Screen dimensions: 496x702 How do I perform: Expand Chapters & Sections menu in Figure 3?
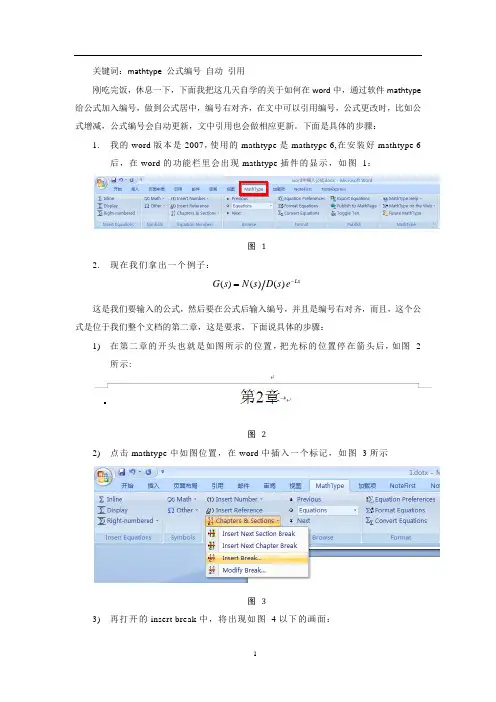pyautogui.click(x=244, y=521)
